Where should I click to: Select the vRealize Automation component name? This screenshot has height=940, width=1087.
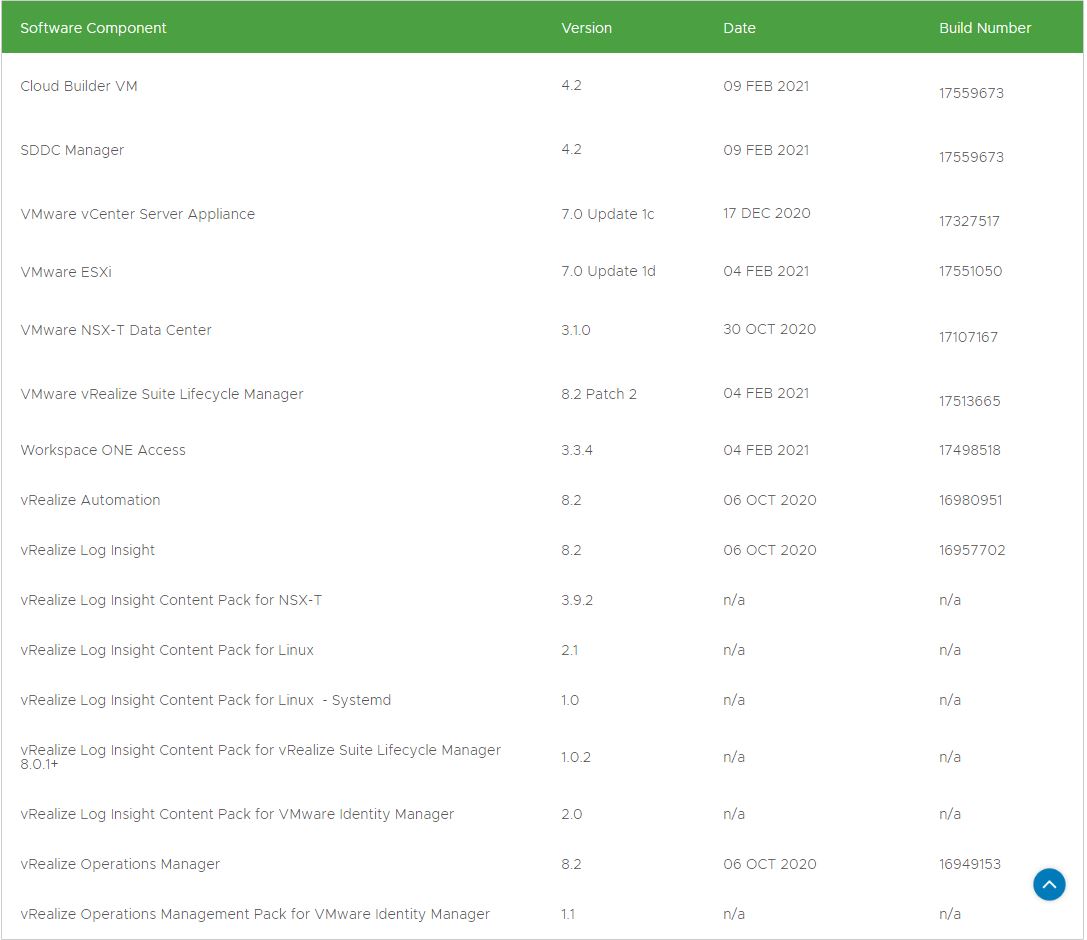click(90, 500)
